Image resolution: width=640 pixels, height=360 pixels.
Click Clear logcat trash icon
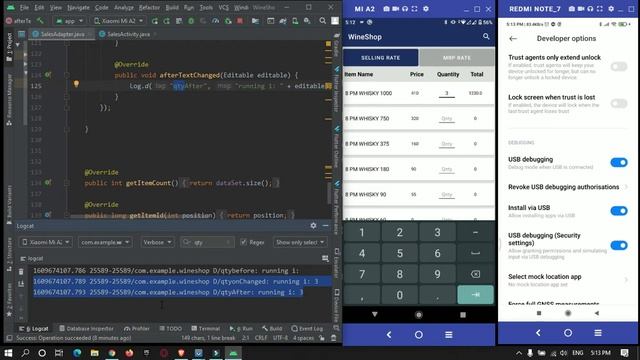21,271
